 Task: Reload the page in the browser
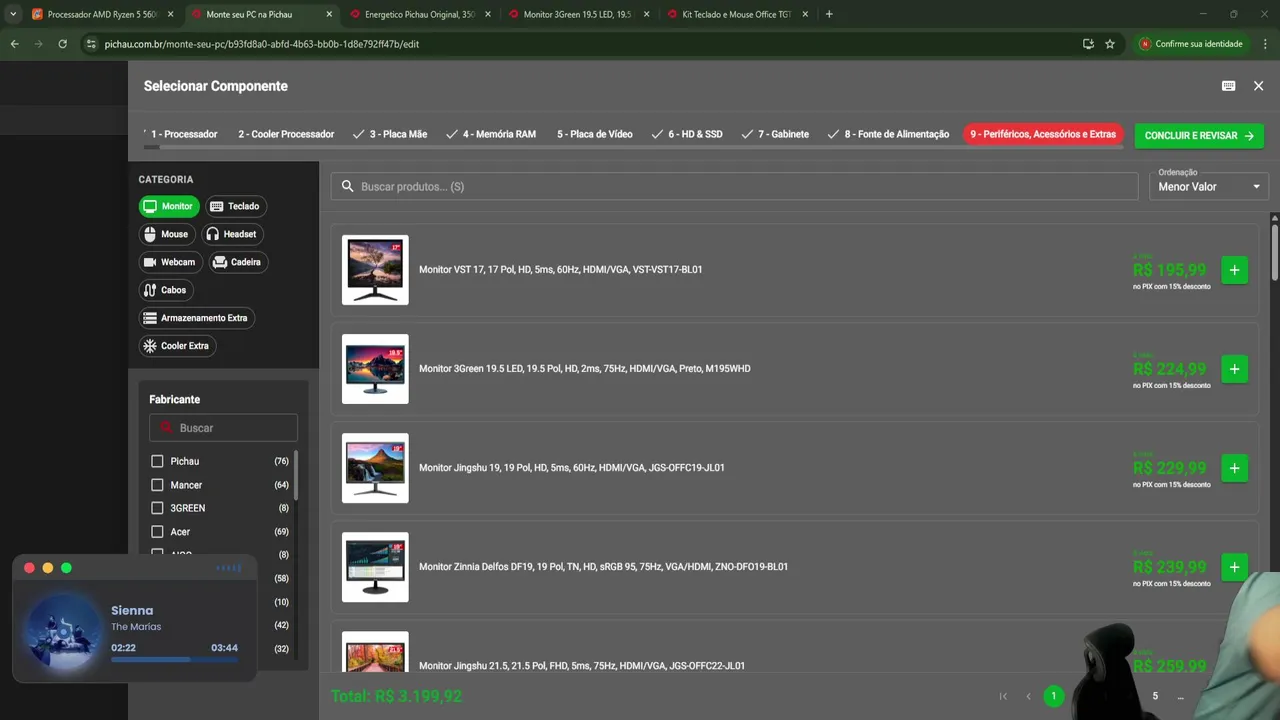click(x=62, y=44)
